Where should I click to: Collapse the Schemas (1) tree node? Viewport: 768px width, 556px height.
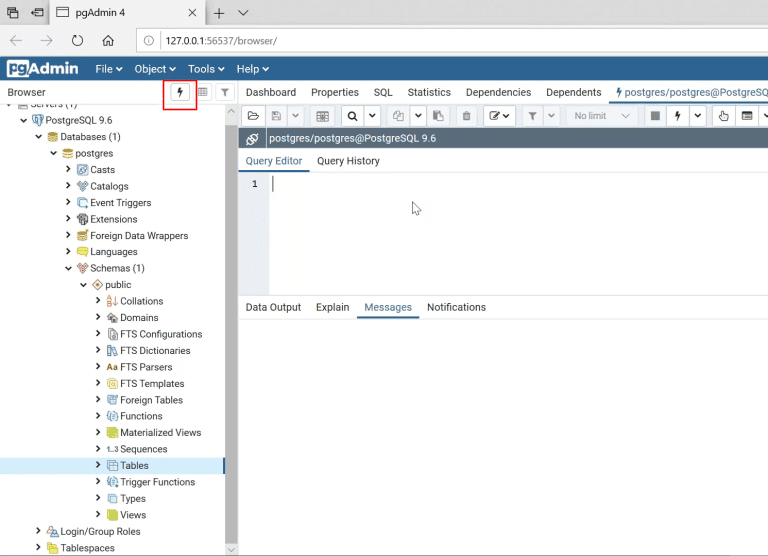[x=69, y=268]
